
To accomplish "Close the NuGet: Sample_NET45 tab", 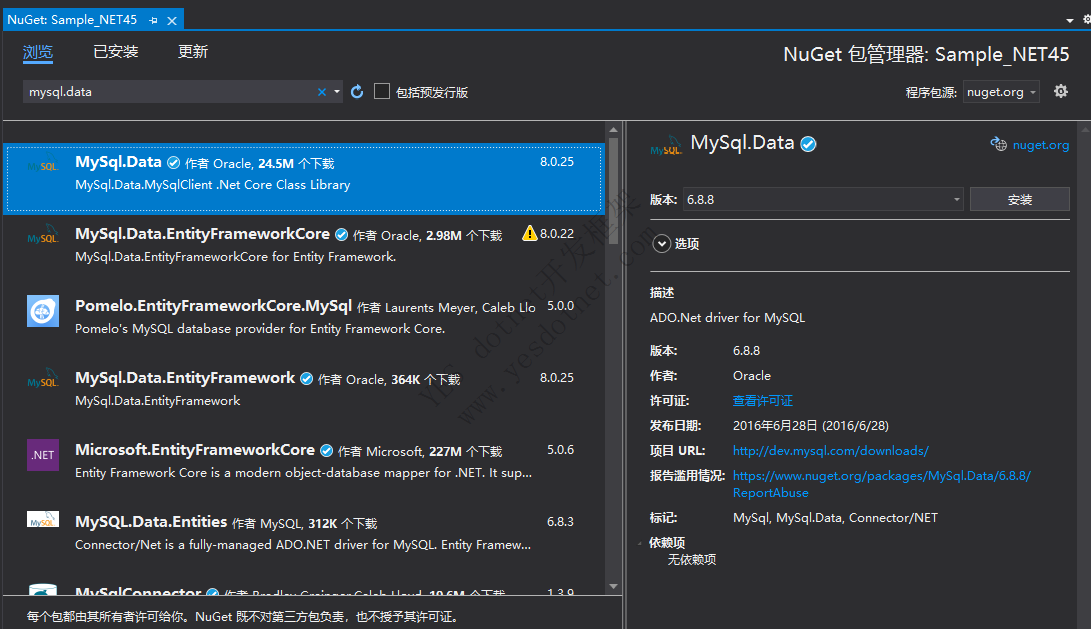I will [x=172, y=20].
